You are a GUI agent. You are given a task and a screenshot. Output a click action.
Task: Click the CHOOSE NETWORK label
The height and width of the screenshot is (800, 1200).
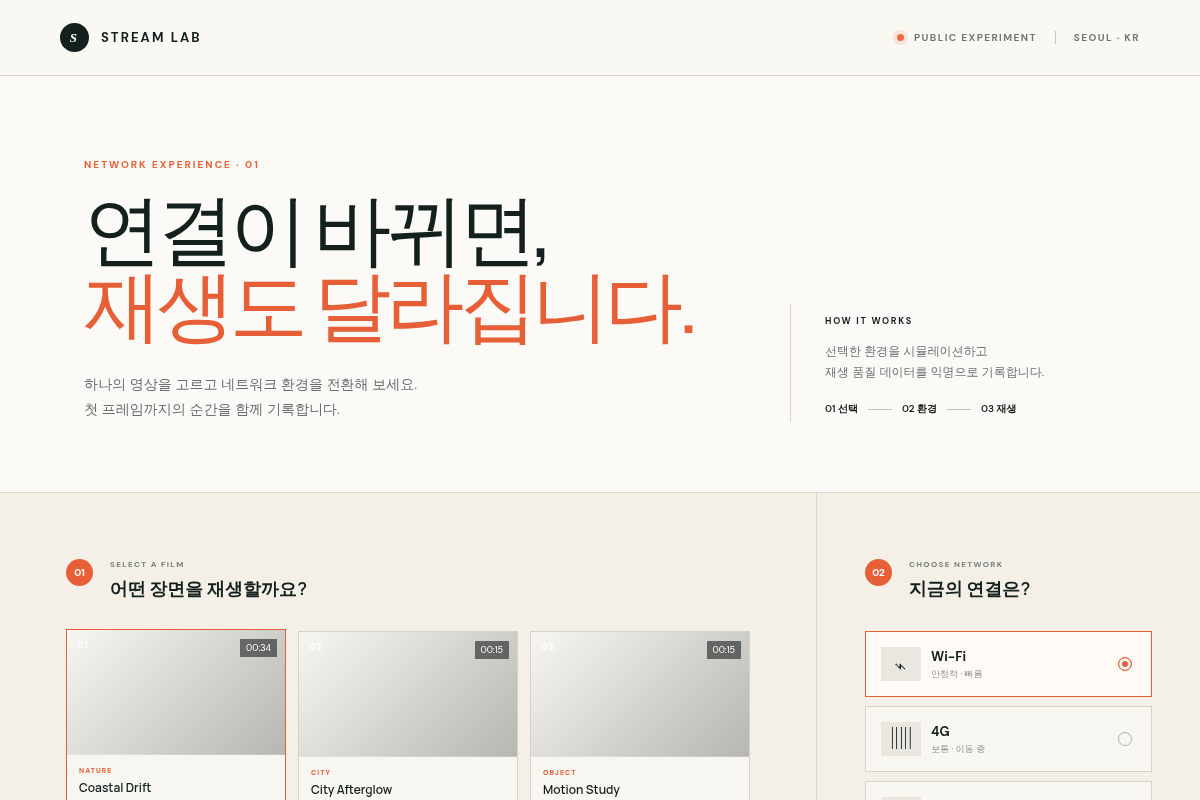tap(956, 564)
